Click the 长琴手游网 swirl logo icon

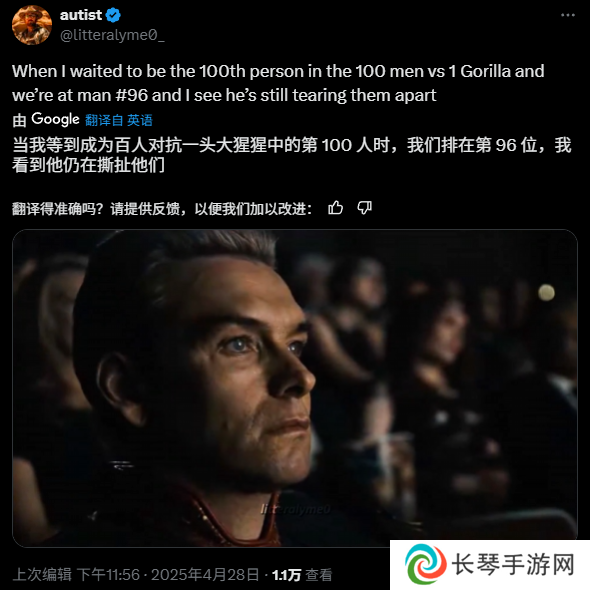(426, 564)
